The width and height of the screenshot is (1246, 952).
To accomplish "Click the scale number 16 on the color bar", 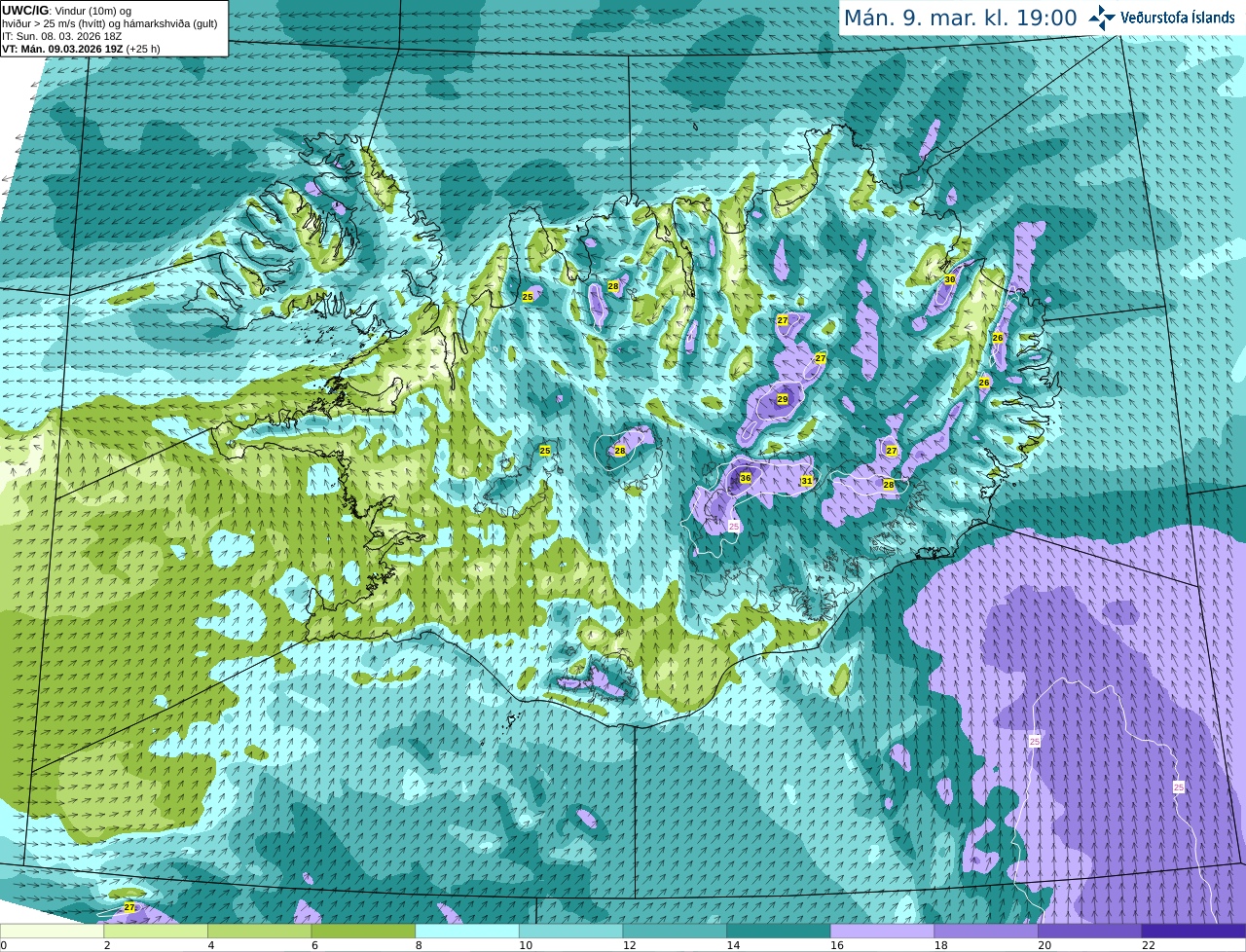I will [836, 945].
